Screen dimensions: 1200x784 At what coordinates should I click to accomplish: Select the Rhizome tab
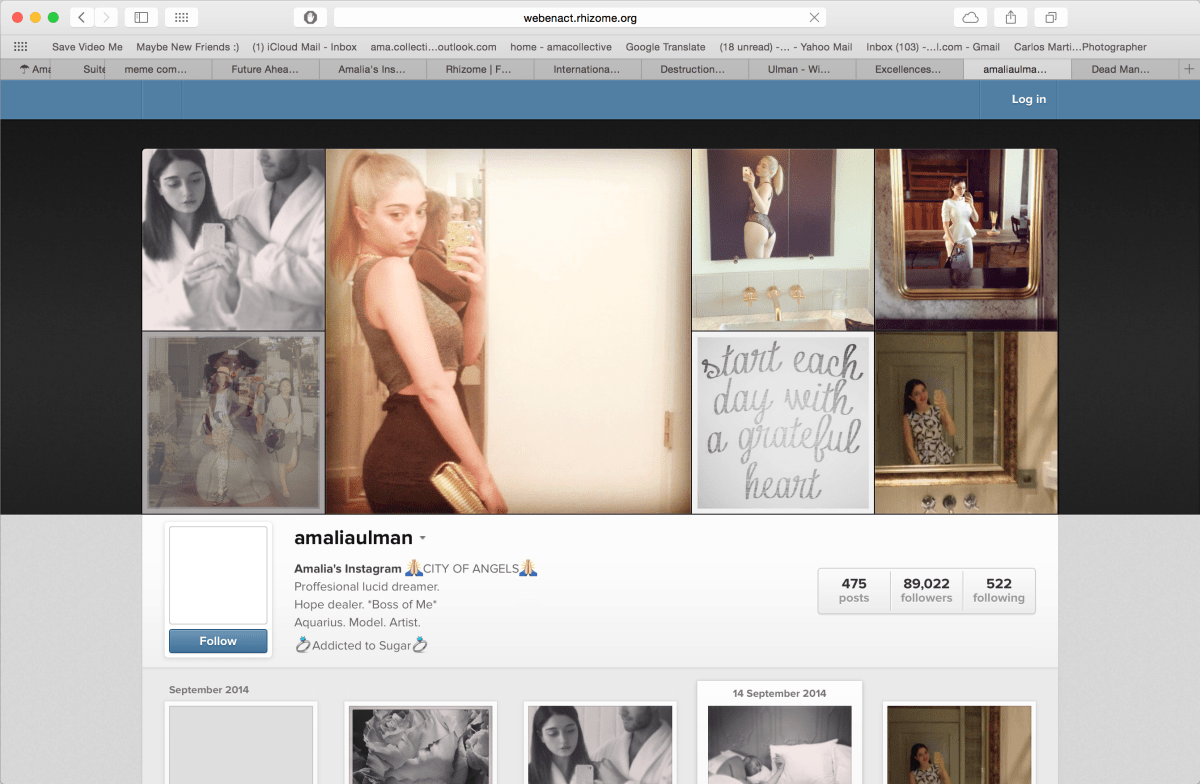pos(480,69)
